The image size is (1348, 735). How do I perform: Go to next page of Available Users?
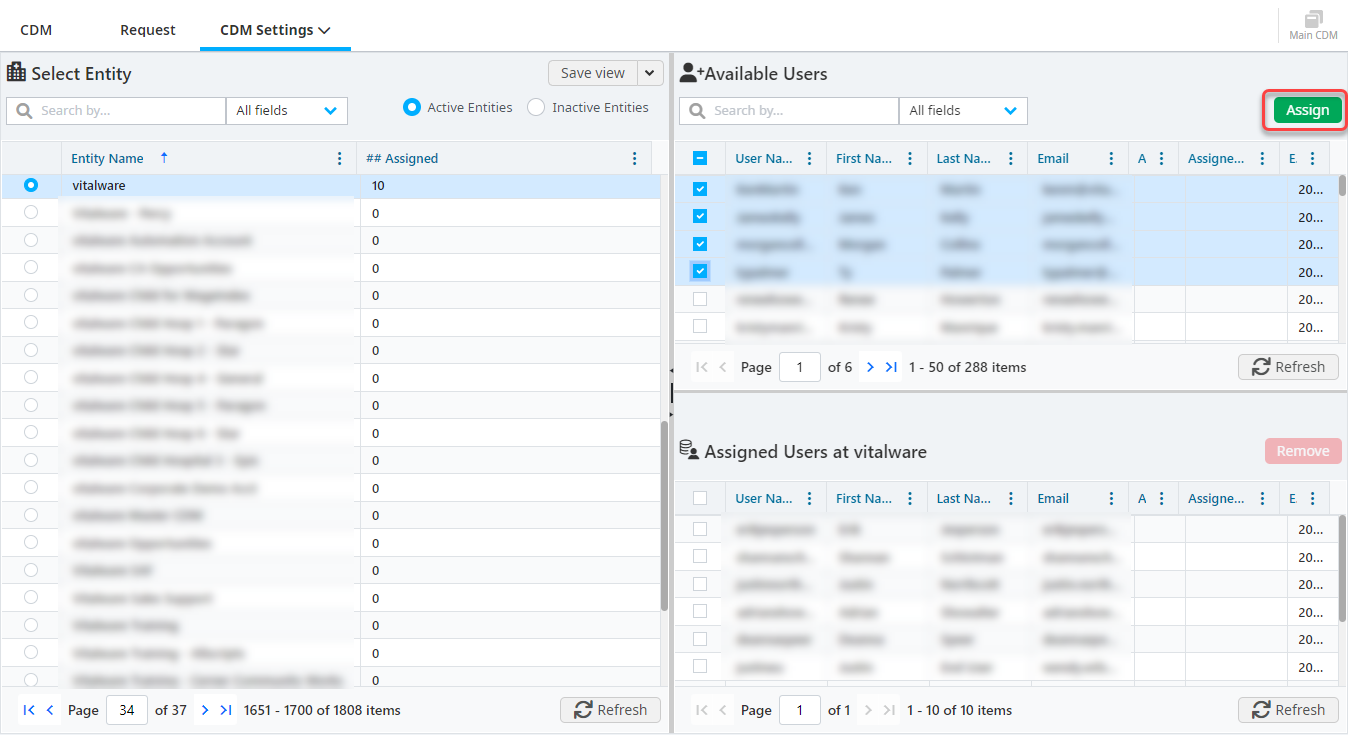coord(870,367)
